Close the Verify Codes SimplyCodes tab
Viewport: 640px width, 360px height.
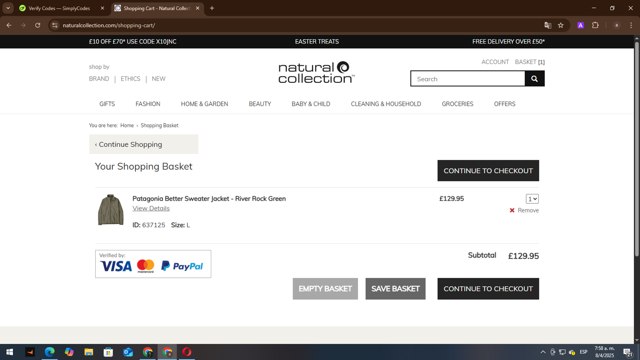pyautogui.click(x=102, y=8)
